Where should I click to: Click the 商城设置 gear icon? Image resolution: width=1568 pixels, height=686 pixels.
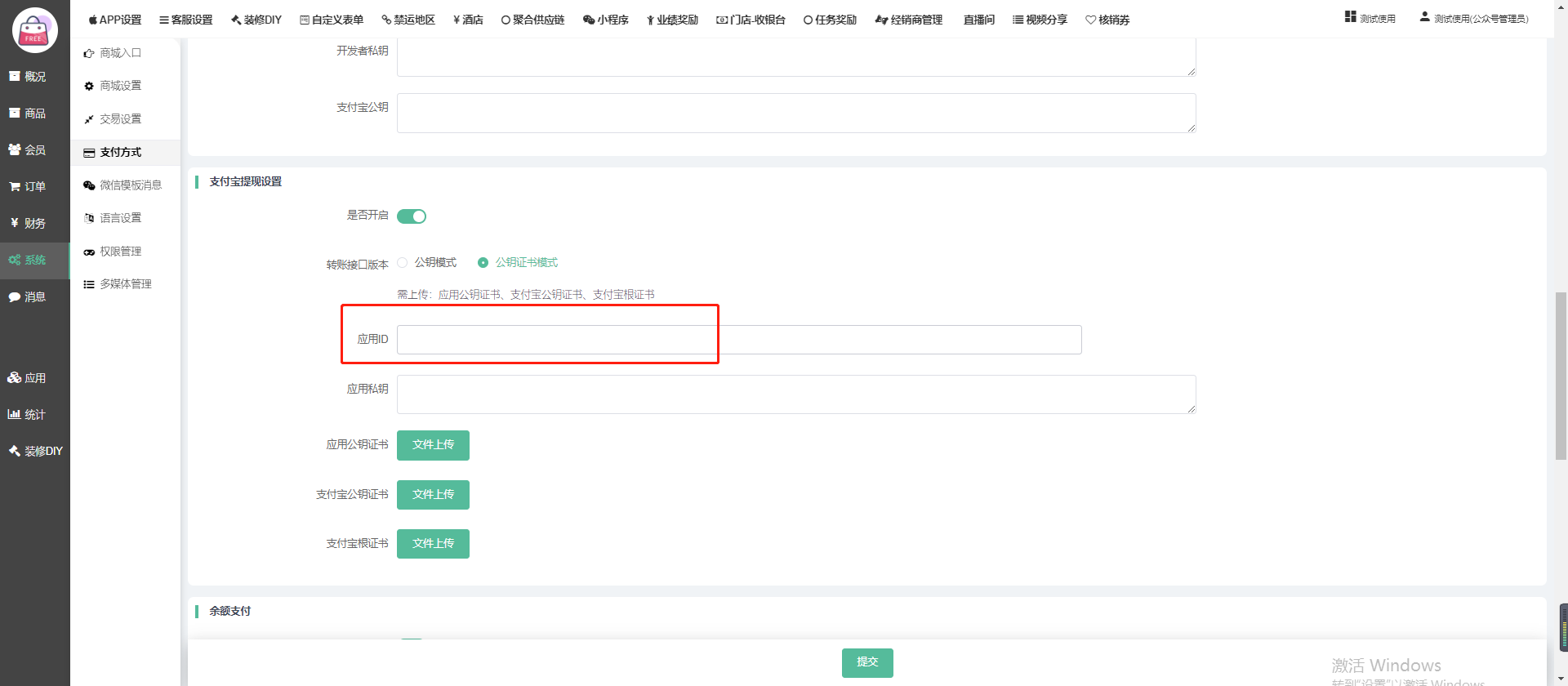pos(89,87)
